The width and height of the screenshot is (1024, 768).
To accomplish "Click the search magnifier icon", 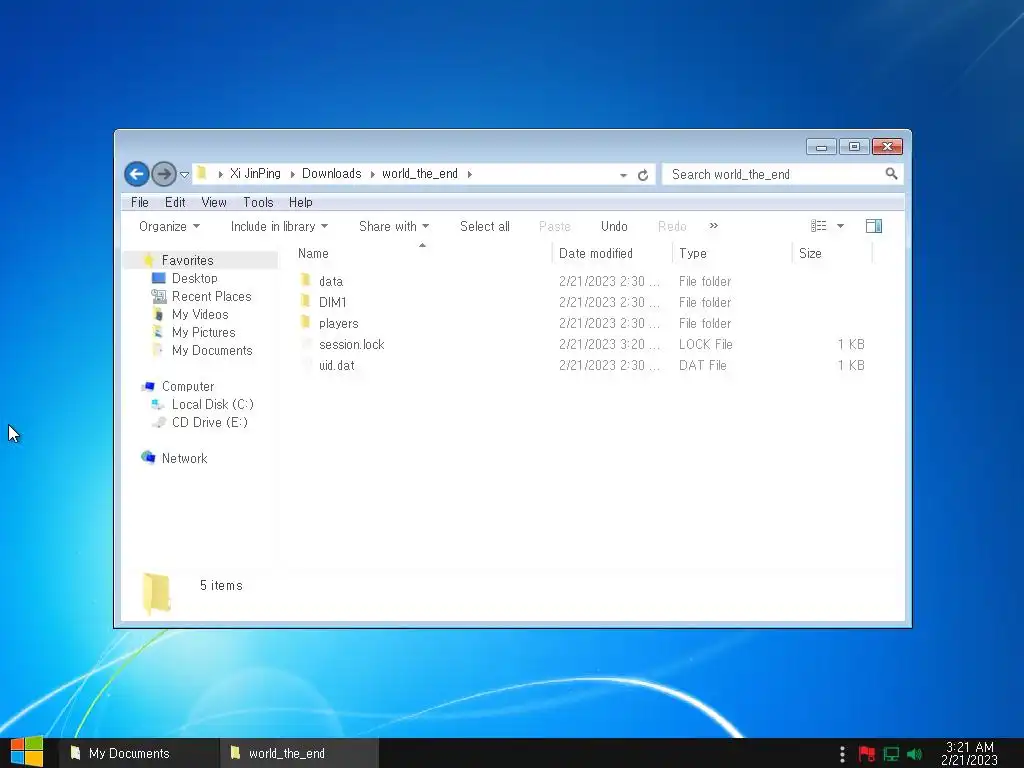I will pos(891,174).
